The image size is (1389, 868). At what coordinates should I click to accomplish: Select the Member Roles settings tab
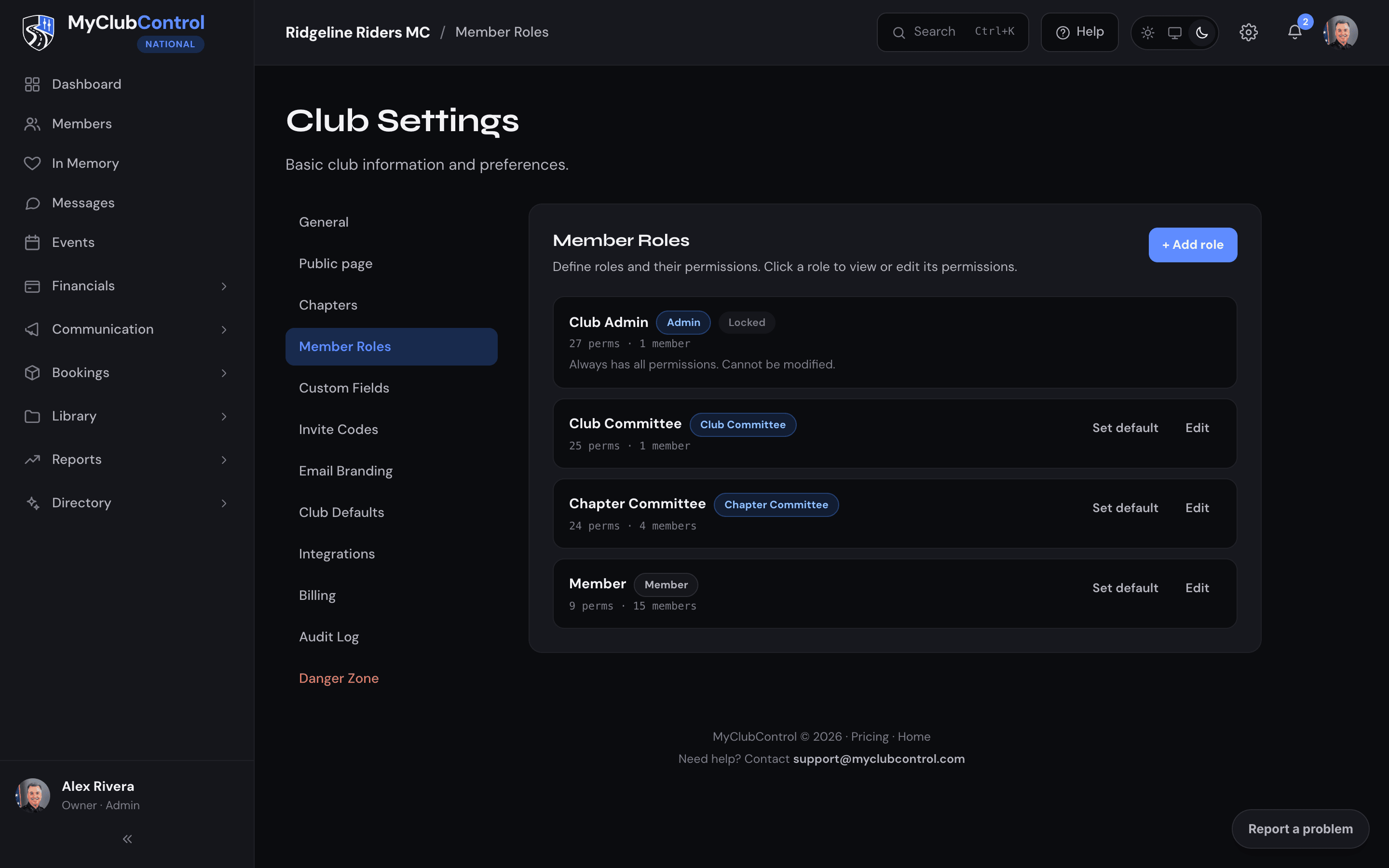coord(392,347)
